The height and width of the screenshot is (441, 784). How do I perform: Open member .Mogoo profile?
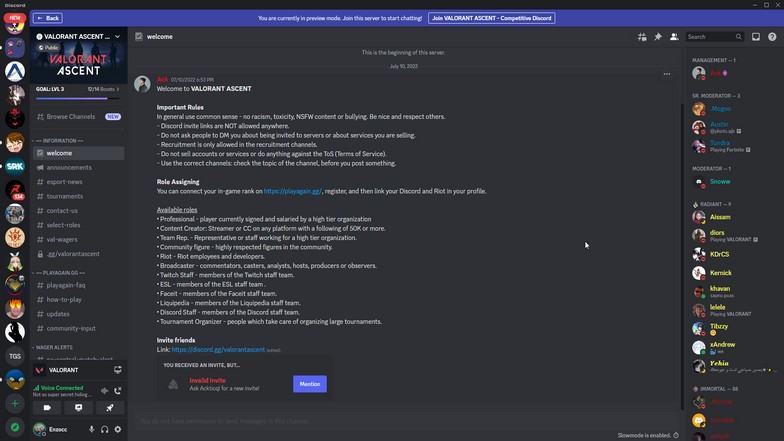tap(731, 108)
